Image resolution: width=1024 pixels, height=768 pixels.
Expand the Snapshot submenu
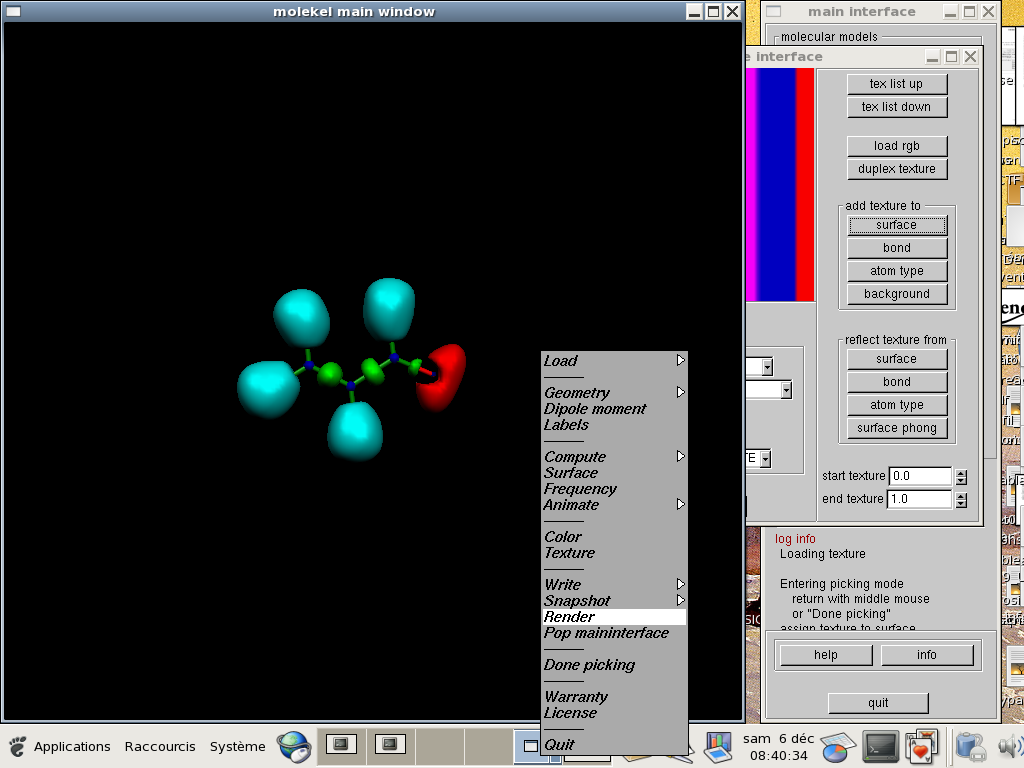click(614, 601)
